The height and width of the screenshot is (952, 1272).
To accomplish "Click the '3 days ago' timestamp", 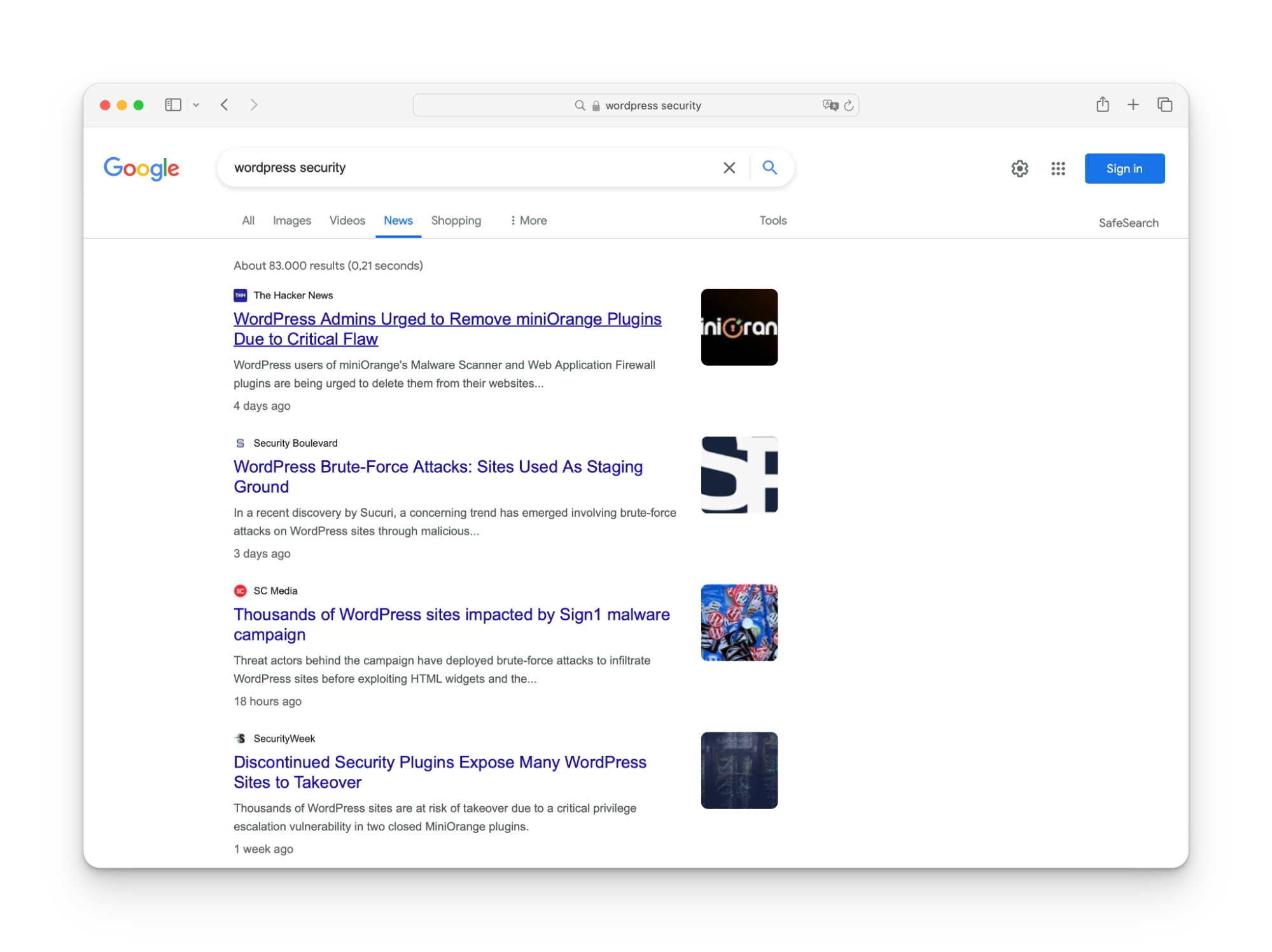I will (x=262, y=554).
